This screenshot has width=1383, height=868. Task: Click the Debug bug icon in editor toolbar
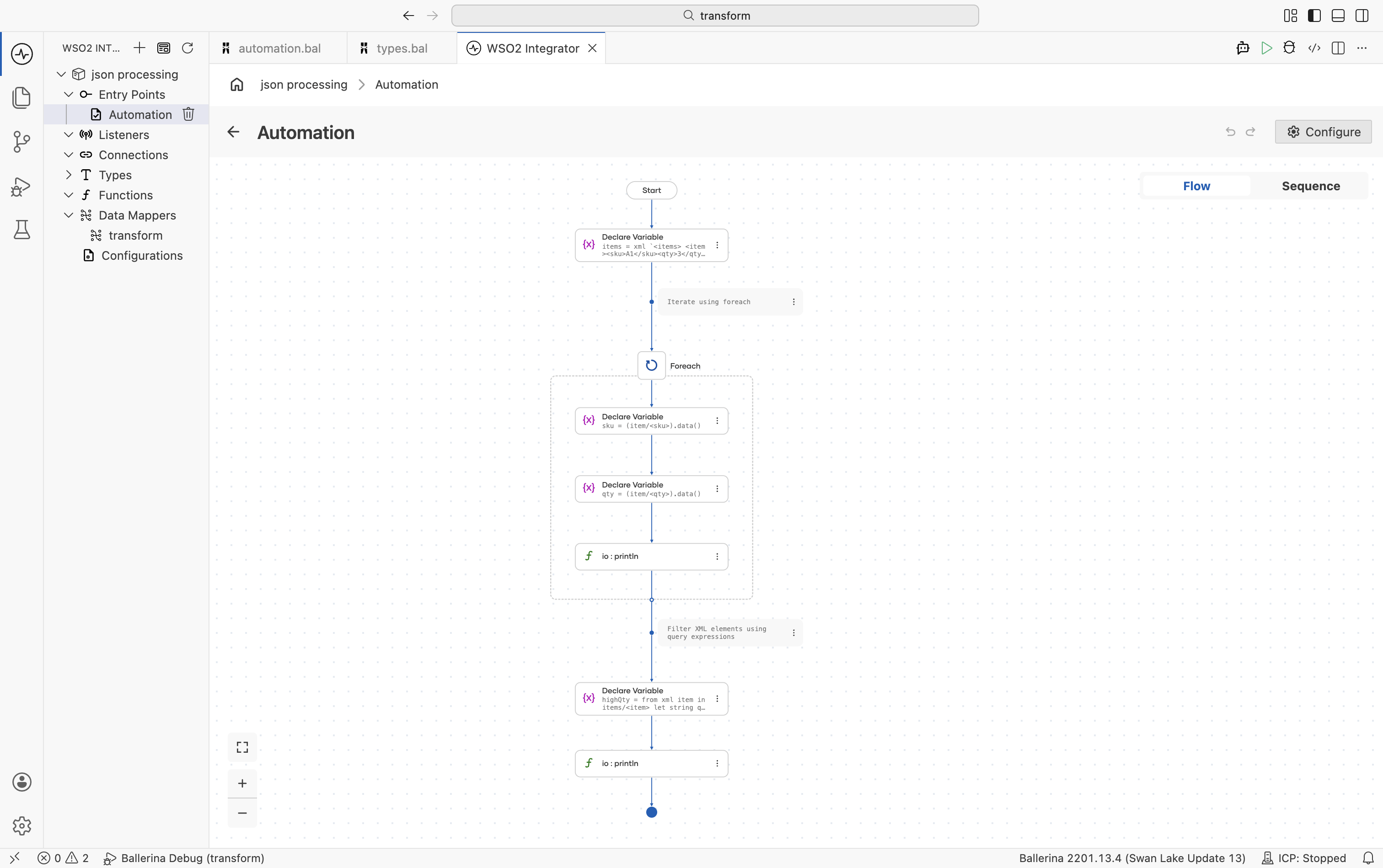point(1289,48)
